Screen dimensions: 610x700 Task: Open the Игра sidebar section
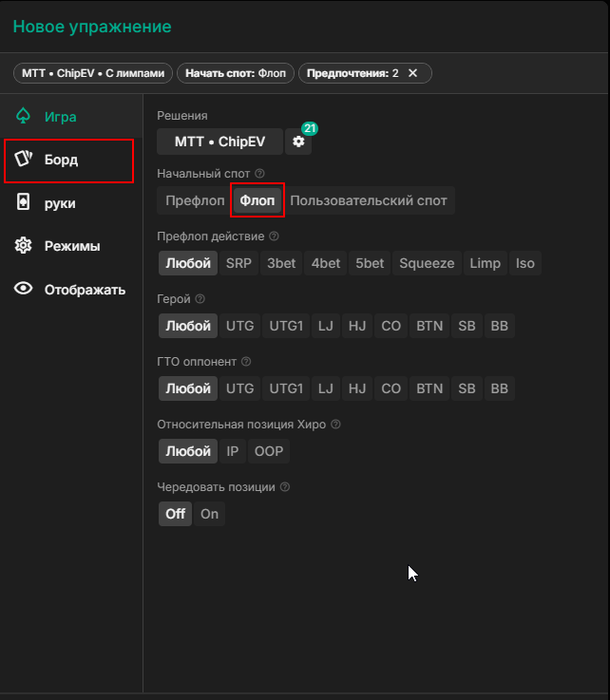[x=71, y=117]
